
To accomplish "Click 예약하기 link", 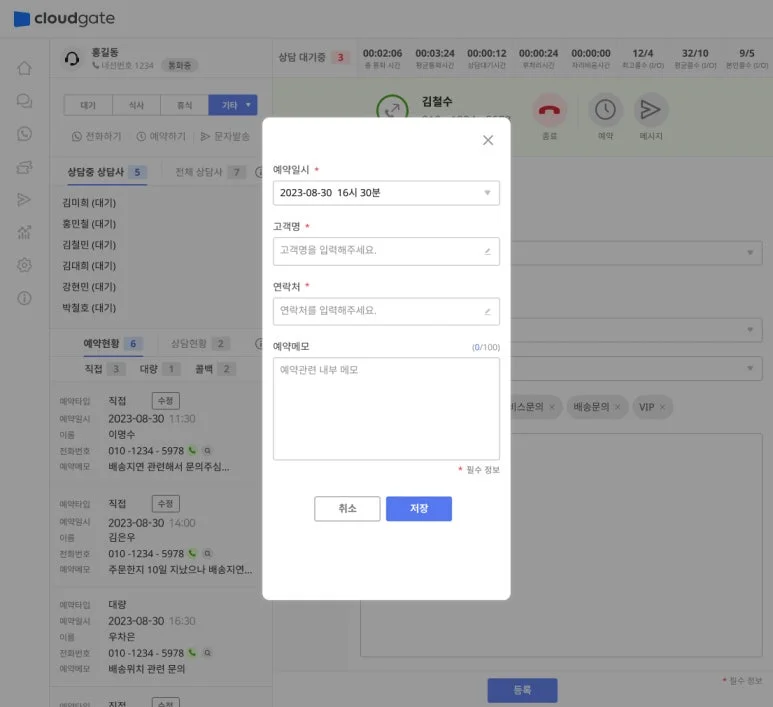I will (x=161, y=136).
